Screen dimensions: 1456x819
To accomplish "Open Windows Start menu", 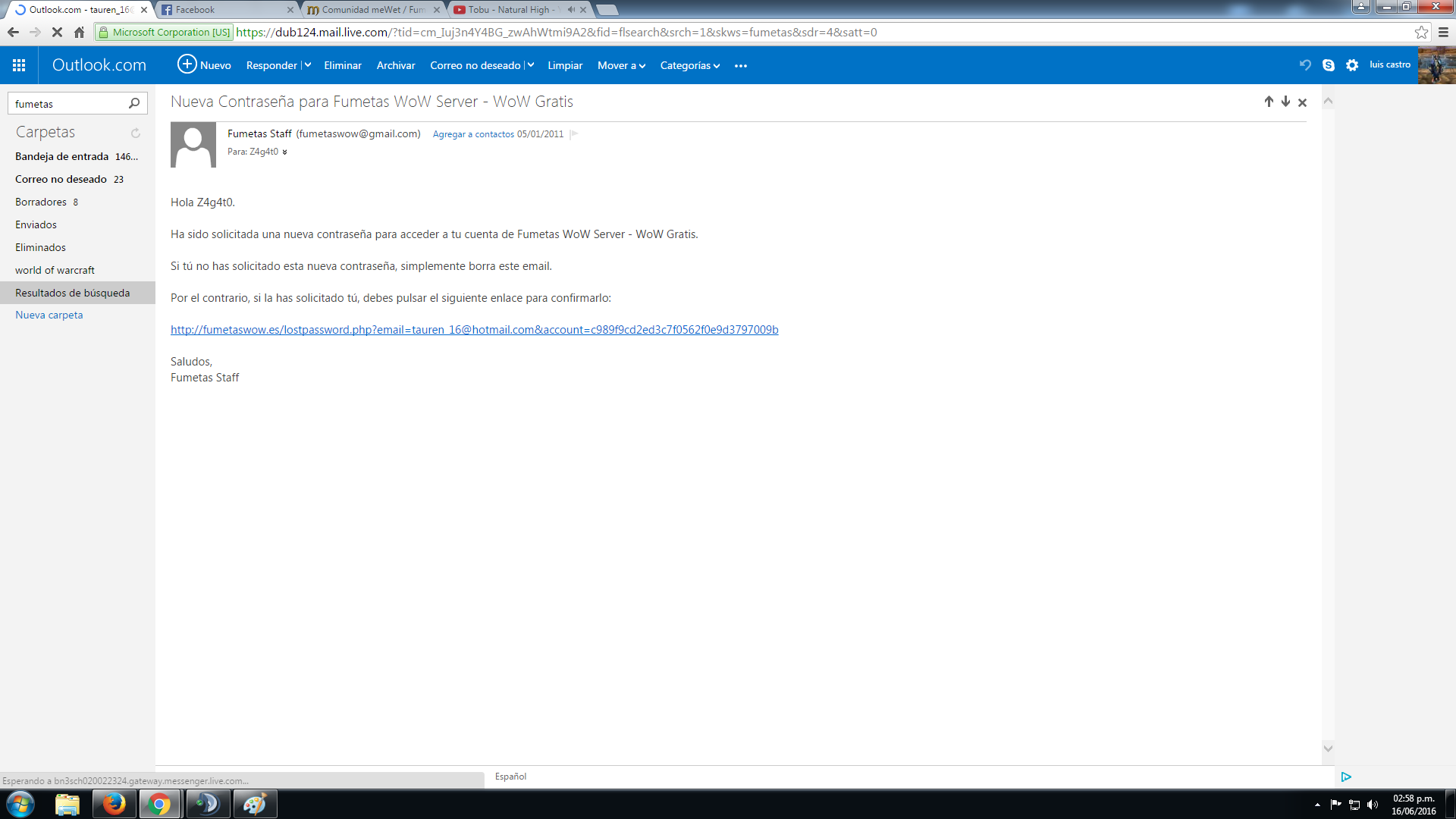I will coord(20,804).
